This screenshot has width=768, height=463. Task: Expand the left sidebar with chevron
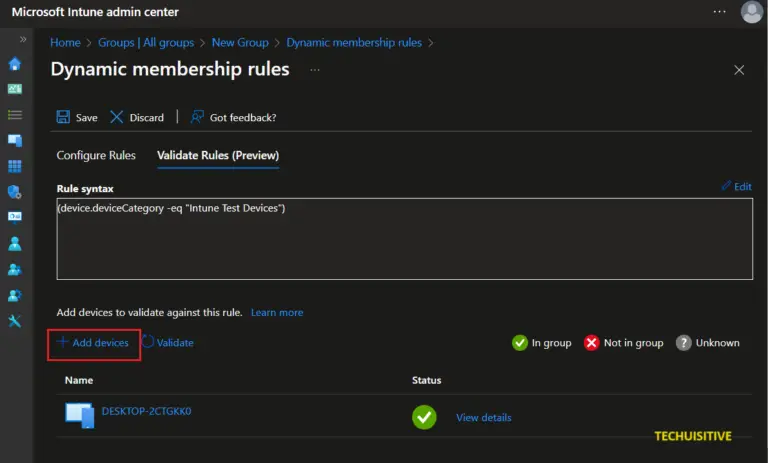point(23,39)
